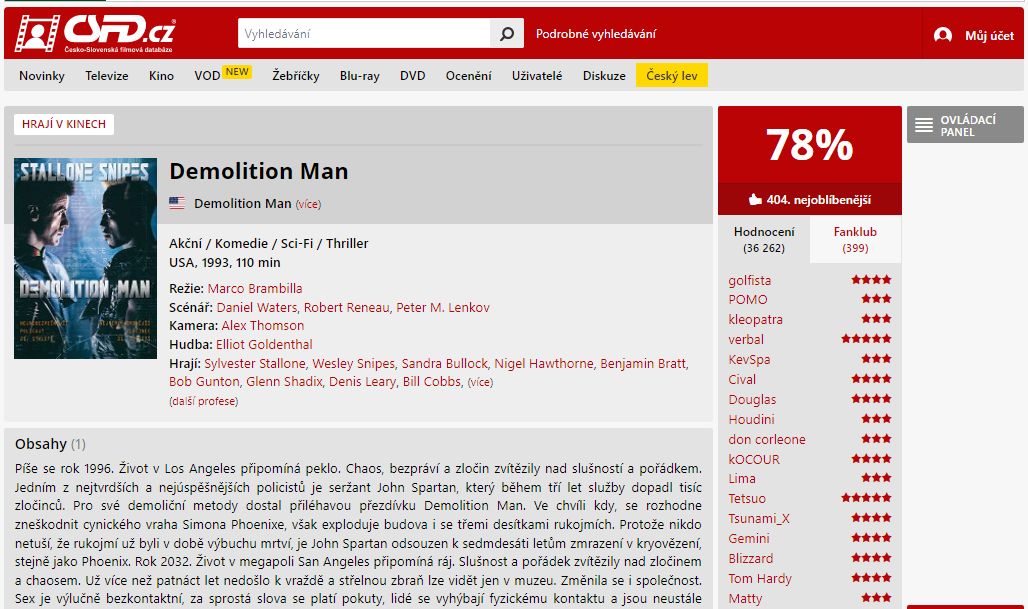Viewport: 1028px width, 609px height.
Task: Open Bill Cobbs' actor page
Action: click(x=432, y=382)
